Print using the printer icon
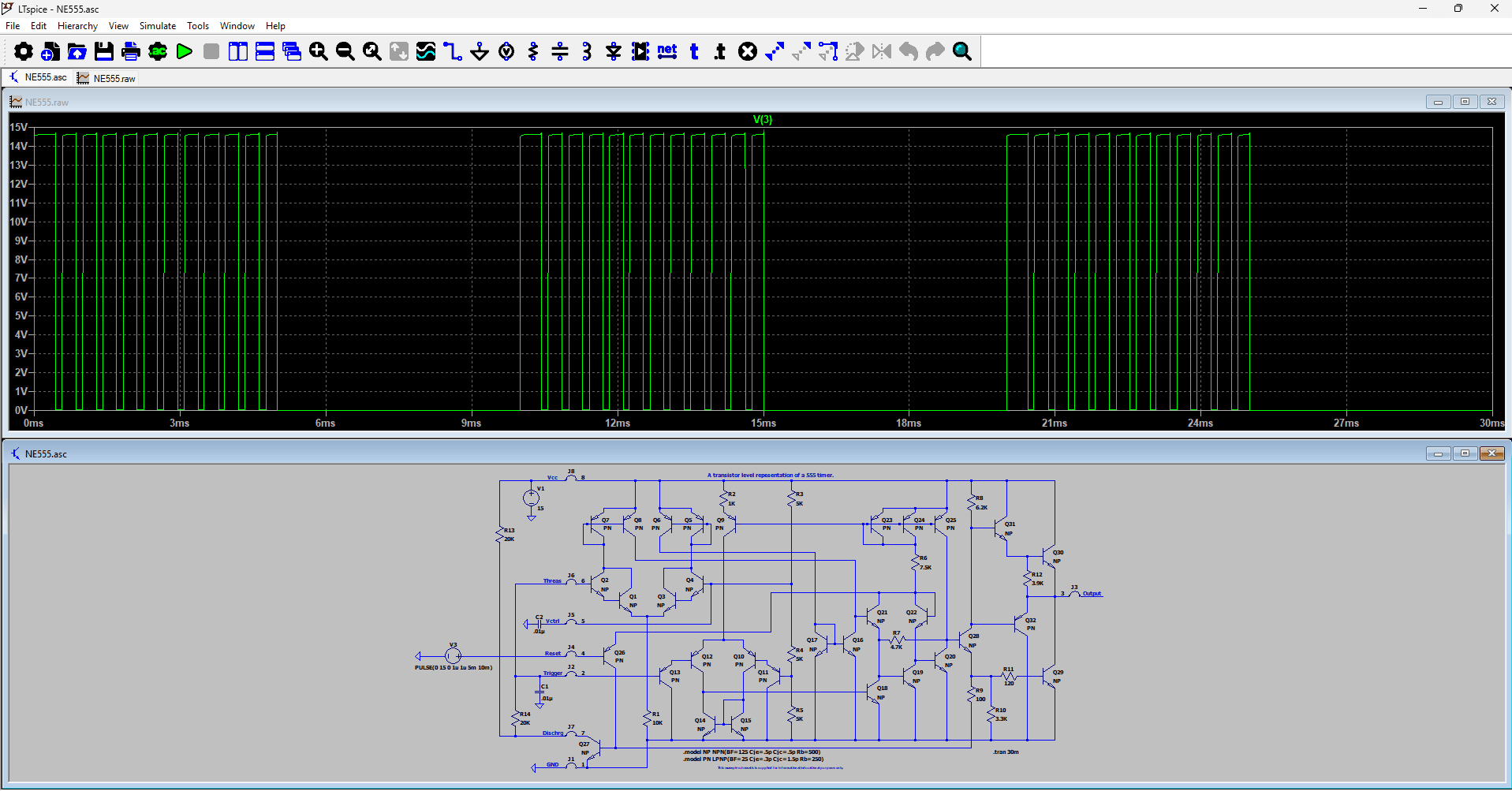 point(131,52)
